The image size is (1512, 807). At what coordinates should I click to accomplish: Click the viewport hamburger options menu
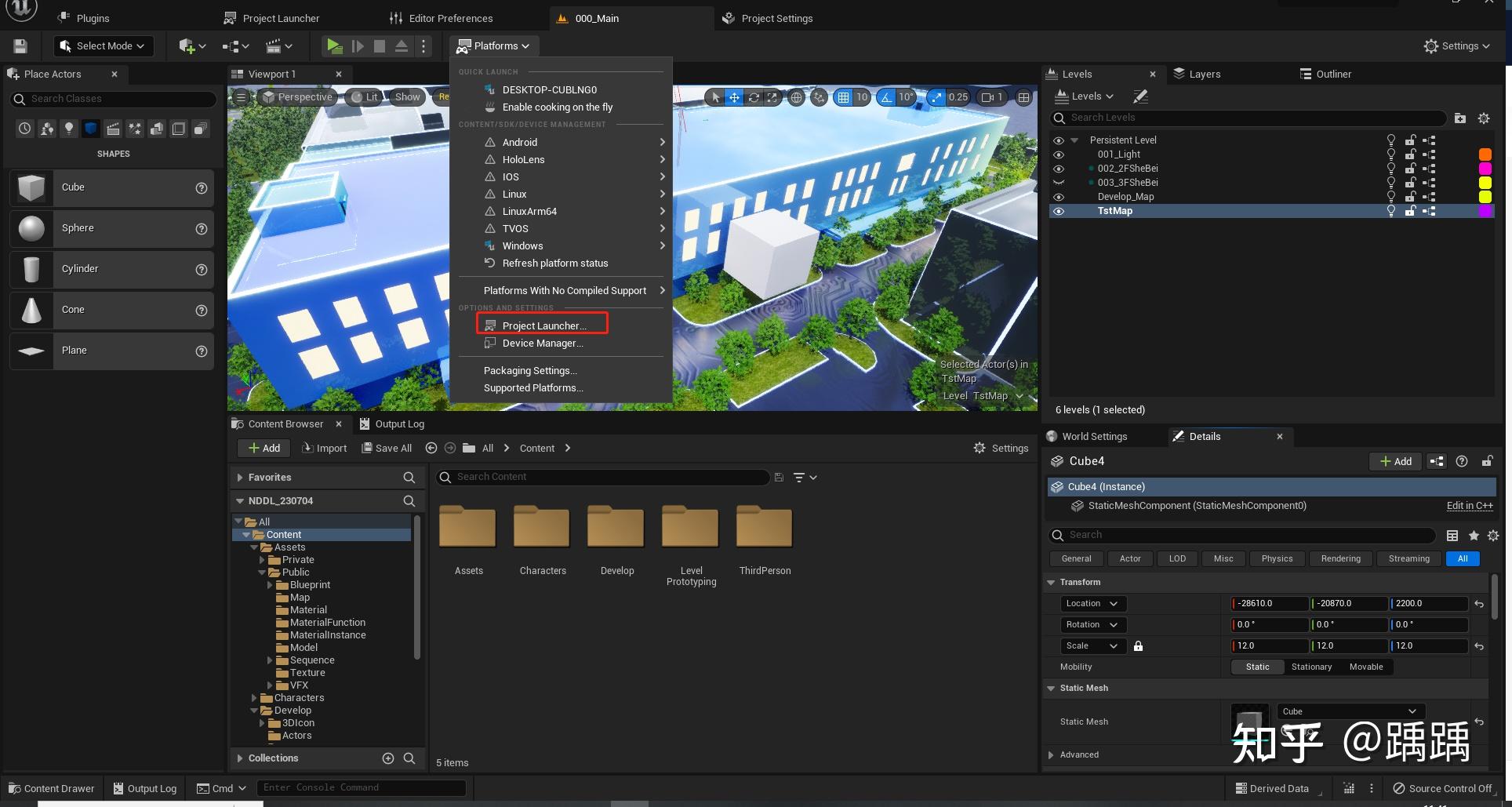(x=242, y=97)
